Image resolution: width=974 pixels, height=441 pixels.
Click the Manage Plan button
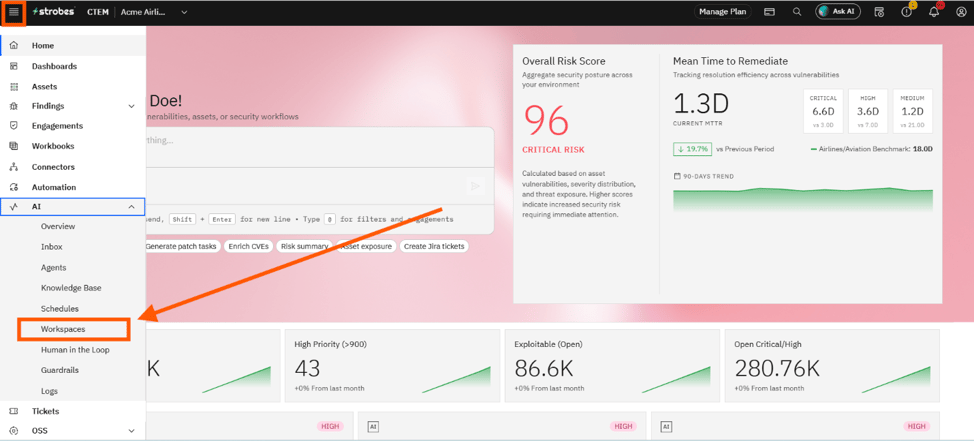[722, 12]
